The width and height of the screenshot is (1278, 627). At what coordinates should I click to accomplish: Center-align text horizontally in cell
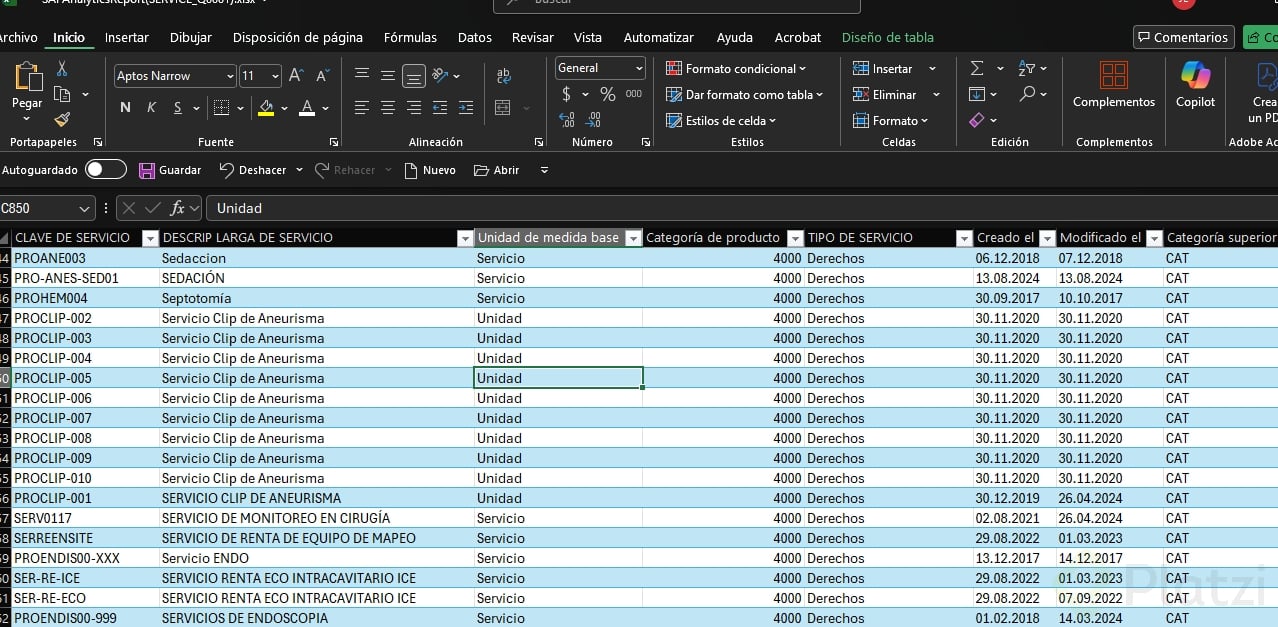click(x=387, y=108)
